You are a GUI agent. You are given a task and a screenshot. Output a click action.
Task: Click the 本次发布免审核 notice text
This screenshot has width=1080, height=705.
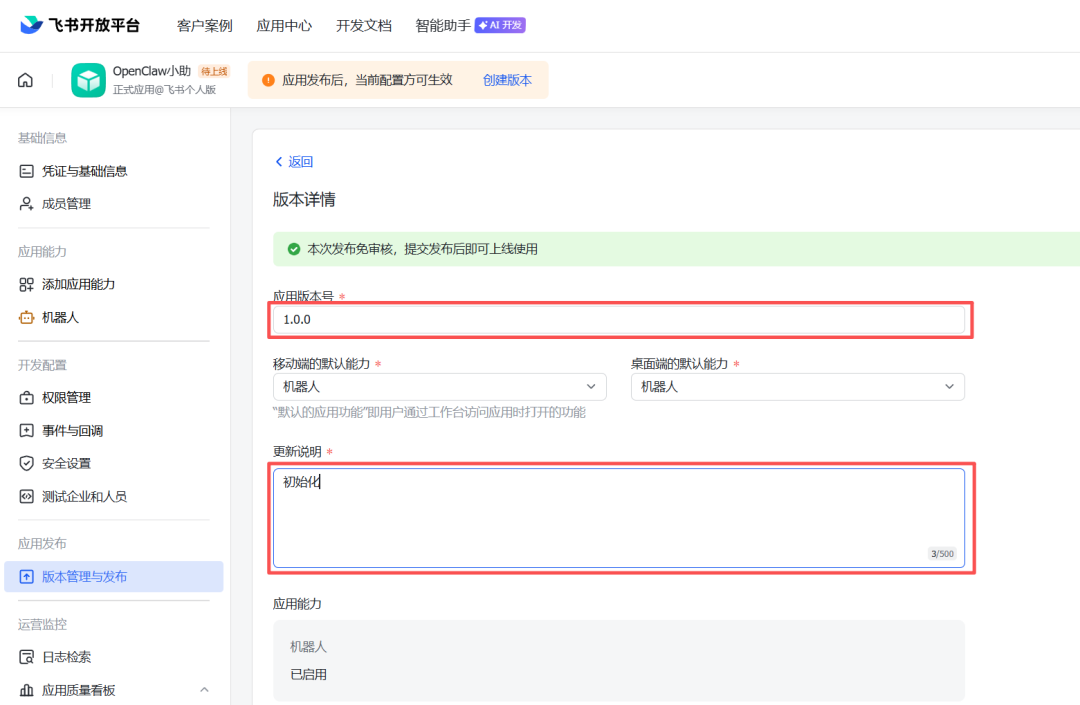click(x=422, y=249)
